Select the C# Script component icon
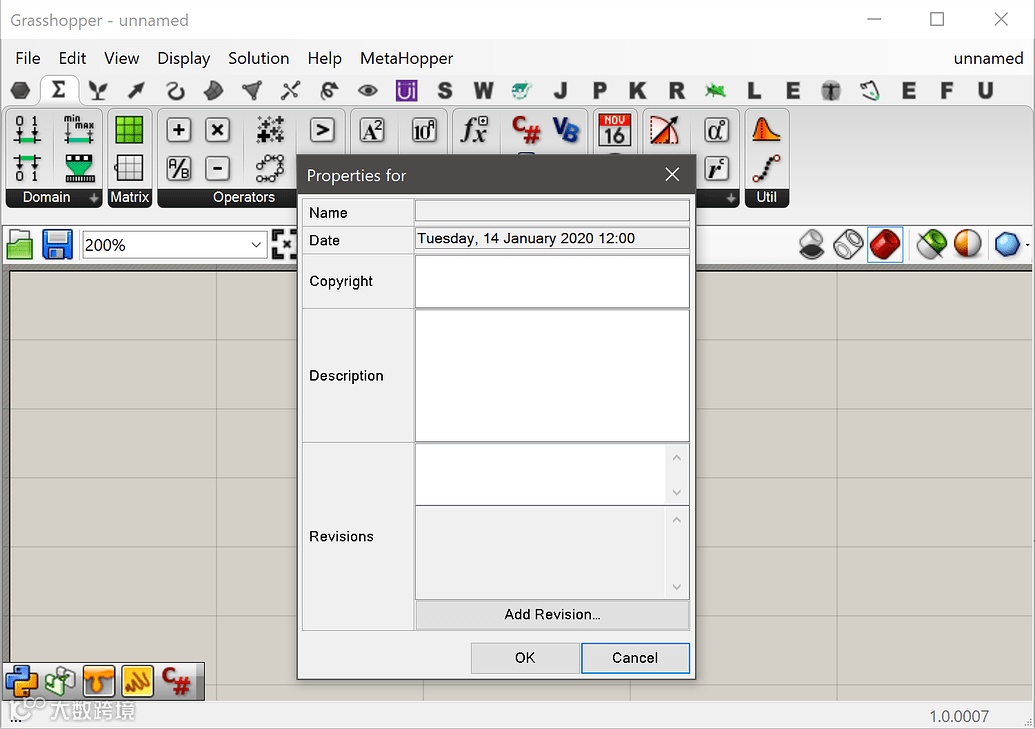Viewport: 1035px width, 729px height. [x=526, y=129]
